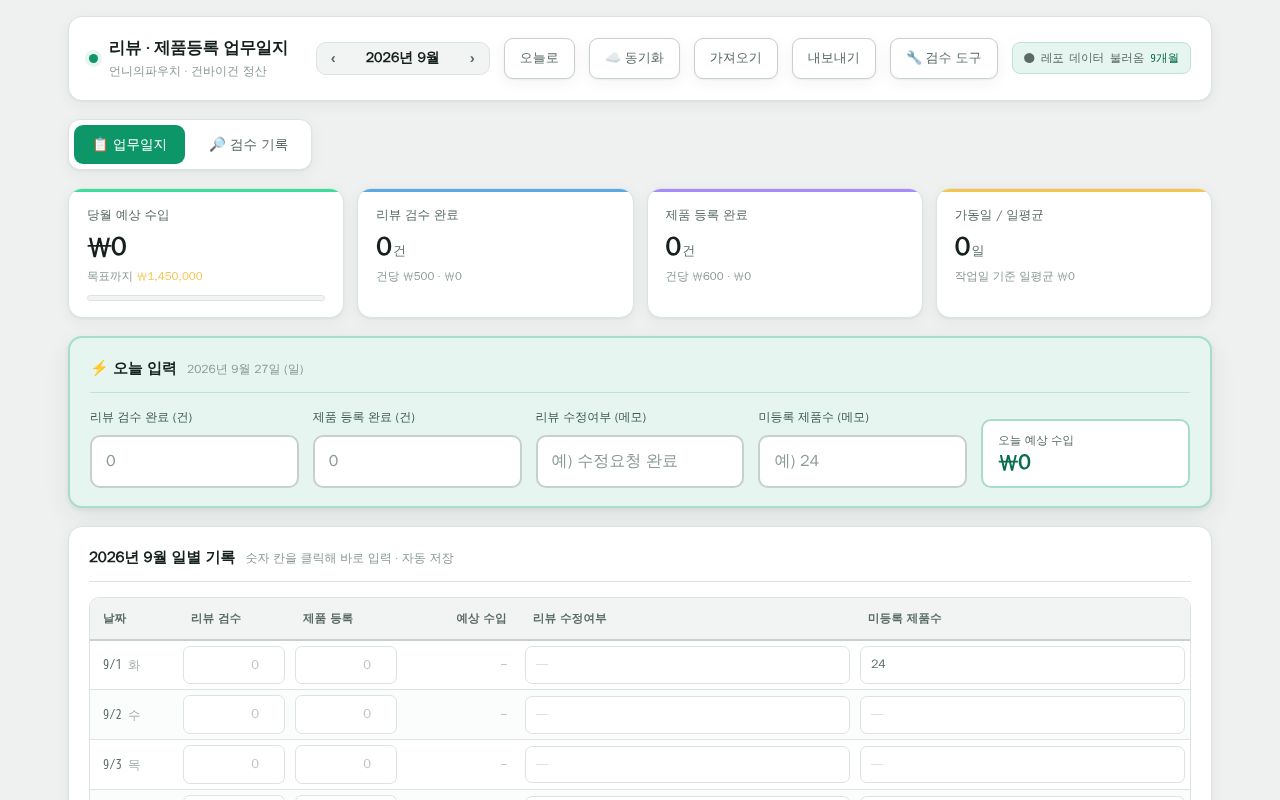The height and width of the screenshot is (800, 1280).
Task: Edit the 9/1 리뷰 검수 count cell
Action: point(234,665)
